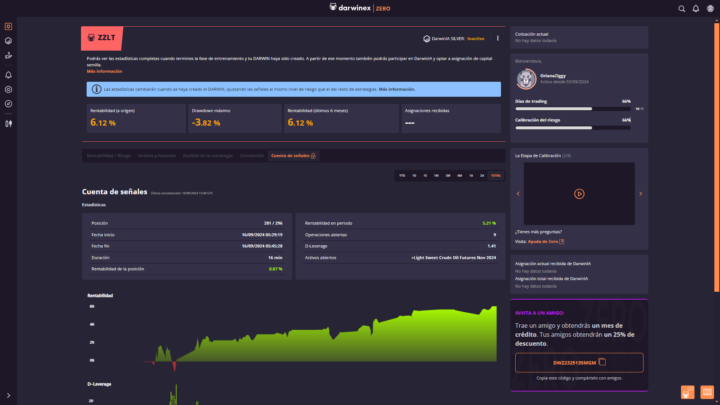Viewport: 720px width, 405px height.
Task: Click the bell icon in left sidebar
Action: 8,74
